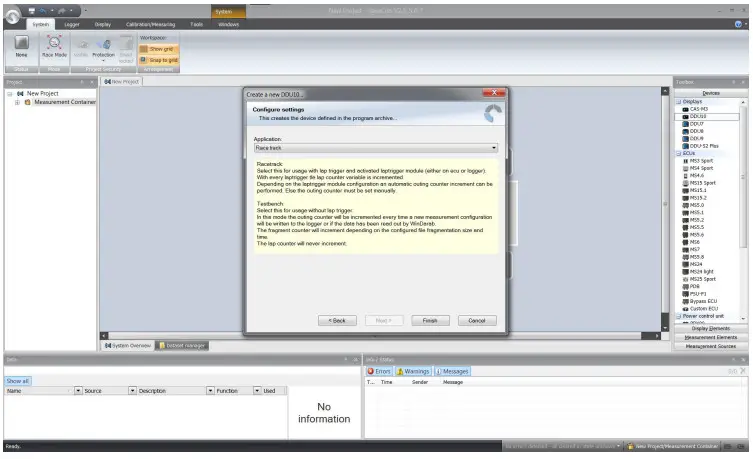Collapse the Power control unit group
This screenshot has width=753, height=459.
tap(679, 316)
